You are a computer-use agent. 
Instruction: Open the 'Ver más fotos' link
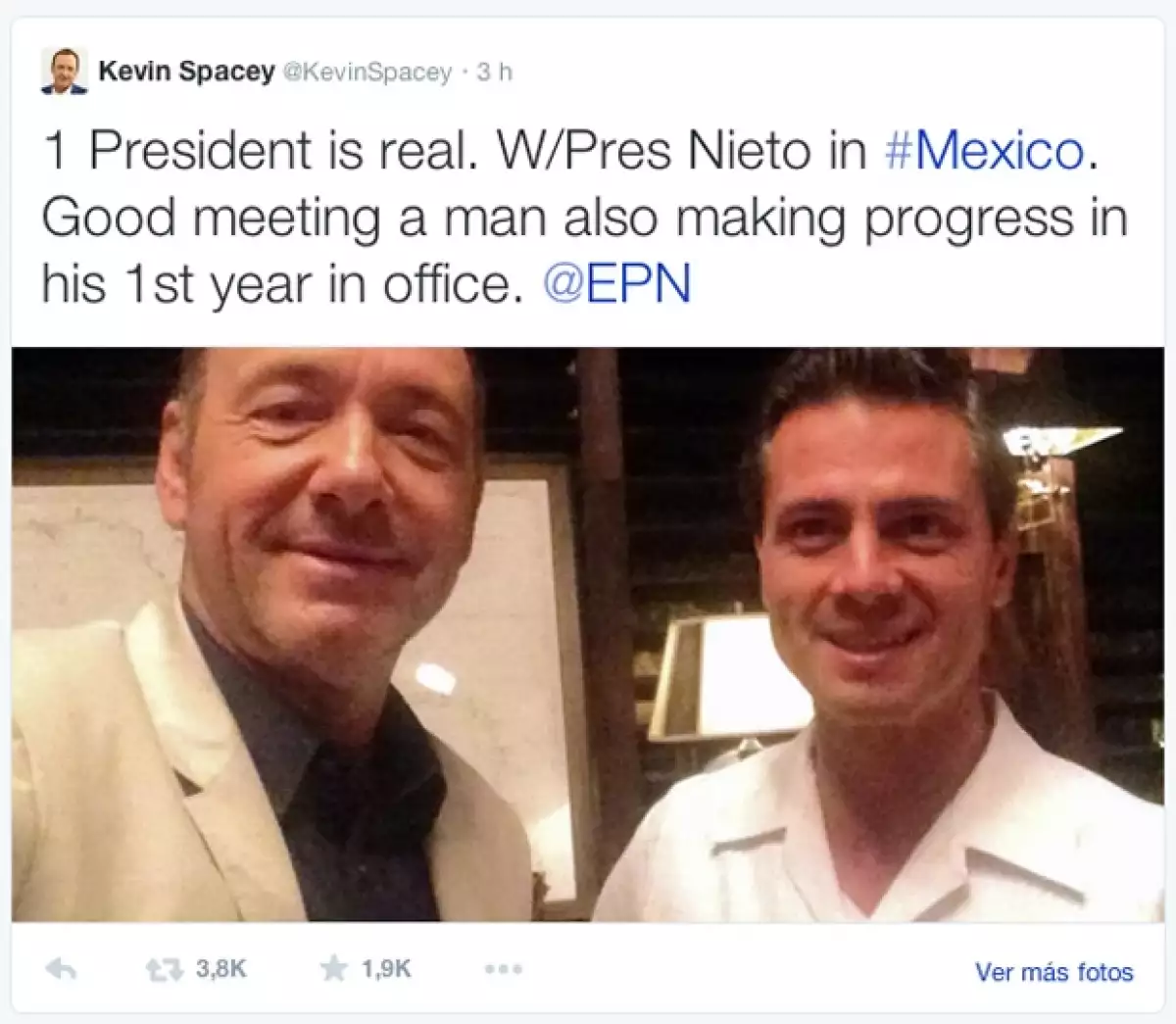point(1053,972)
